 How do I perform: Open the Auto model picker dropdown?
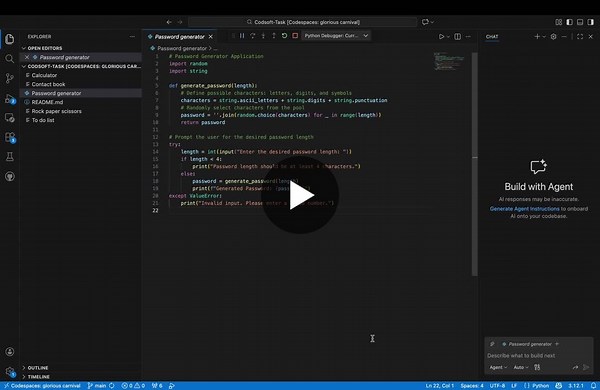(521, 367)
